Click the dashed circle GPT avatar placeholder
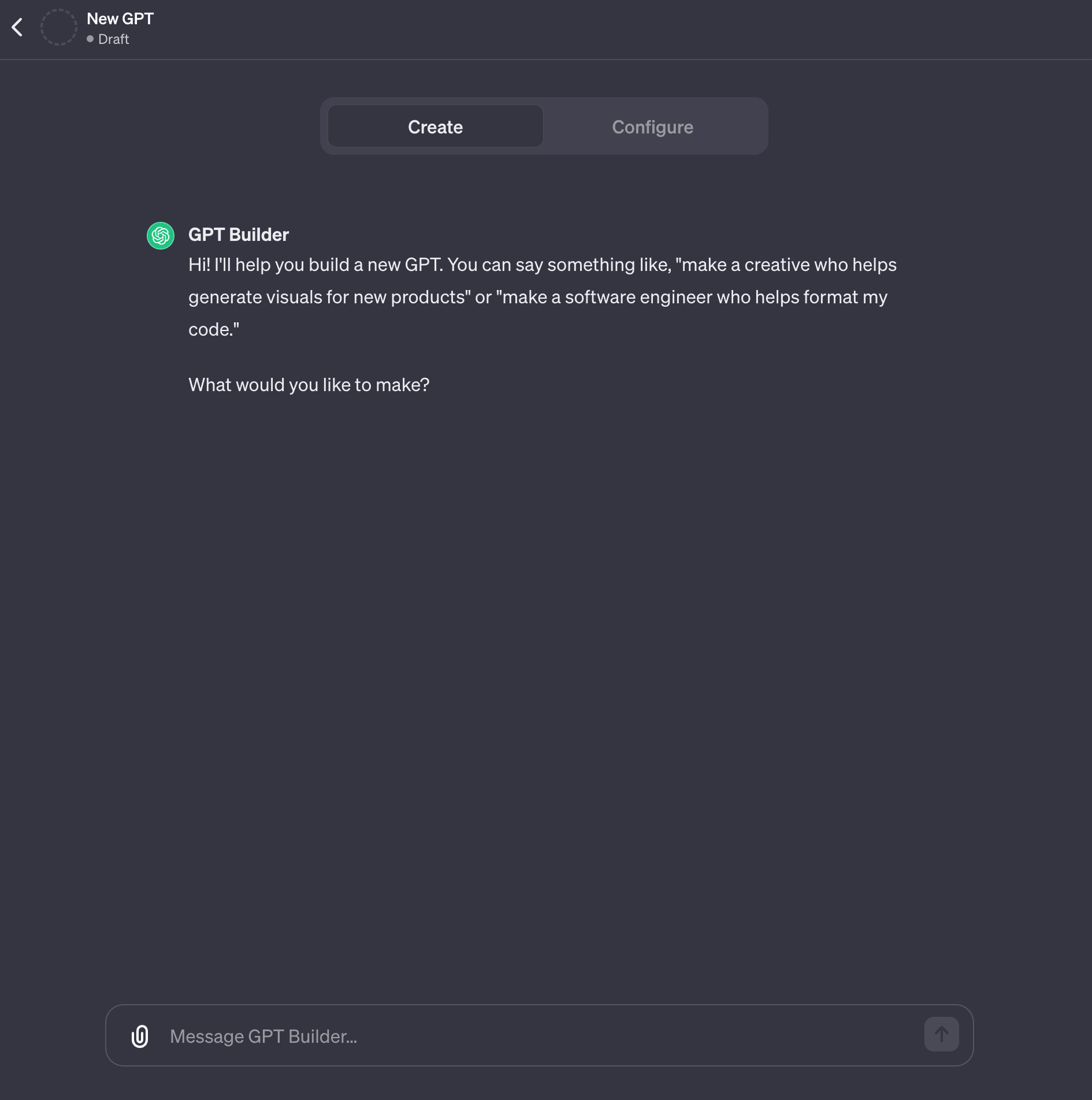Screen dimensions: 1092x1100 coord(58,27)
